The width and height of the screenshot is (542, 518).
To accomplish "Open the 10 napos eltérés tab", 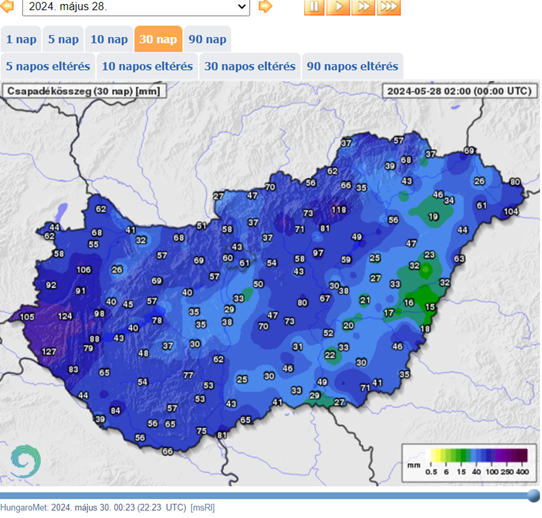I will pyautogui.click(x=147, y=66).
